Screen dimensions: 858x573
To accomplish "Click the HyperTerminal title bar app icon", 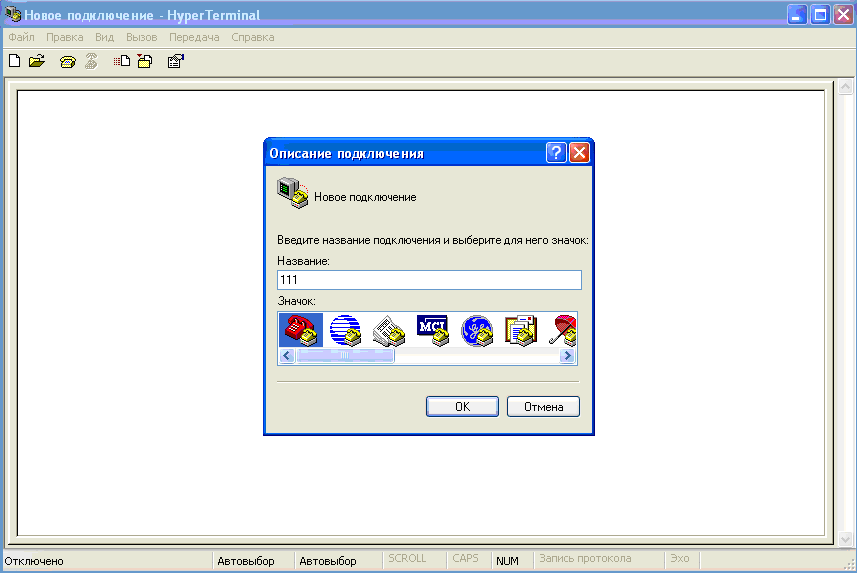I will click(12, 14).
